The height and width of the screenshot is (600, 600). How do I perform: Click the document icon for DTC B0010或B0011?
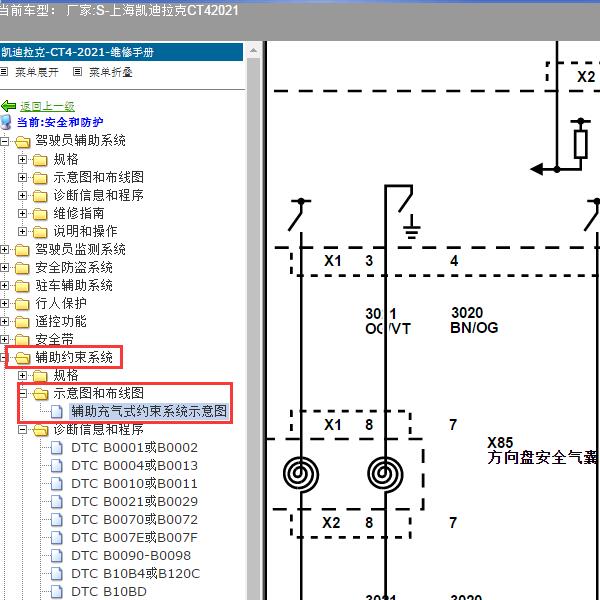coord(57,483)
